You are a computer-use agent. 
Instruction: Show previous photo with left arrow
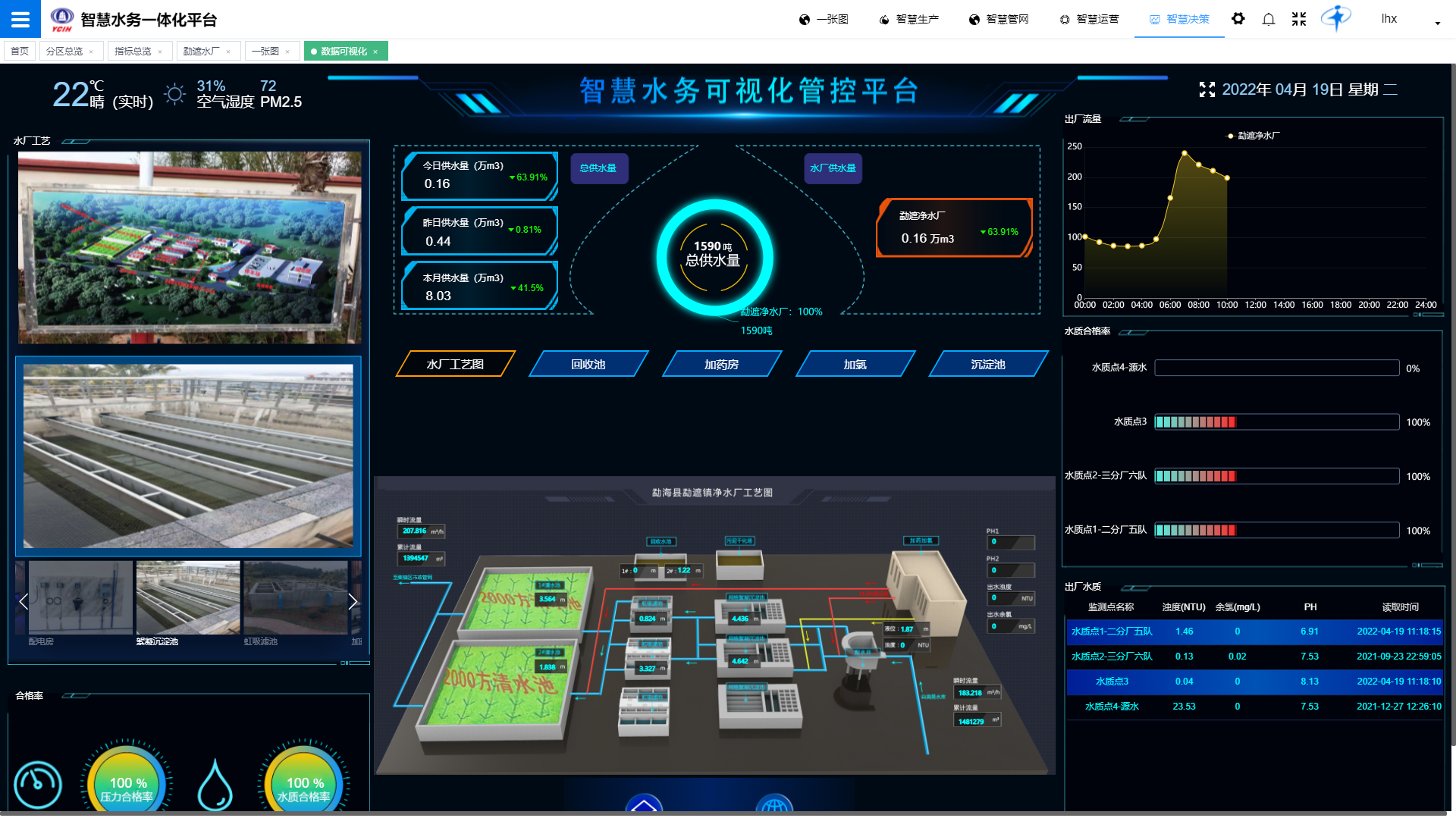24,602
